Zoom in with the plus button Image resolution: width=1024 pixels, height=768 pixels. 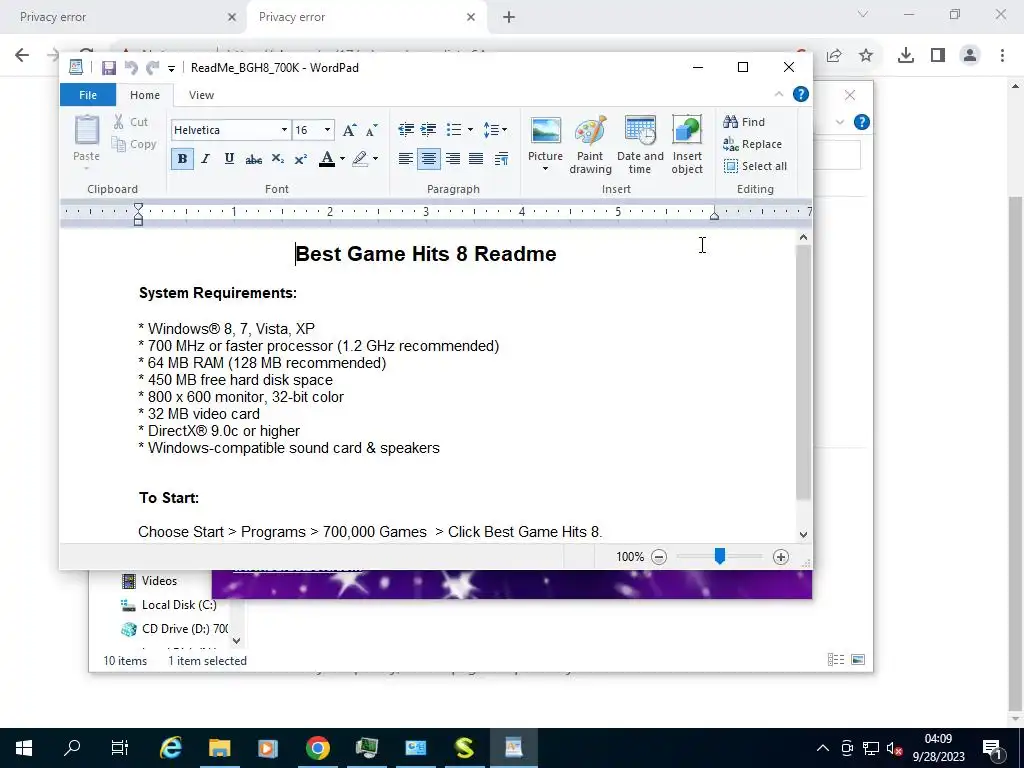coord(780,557)
